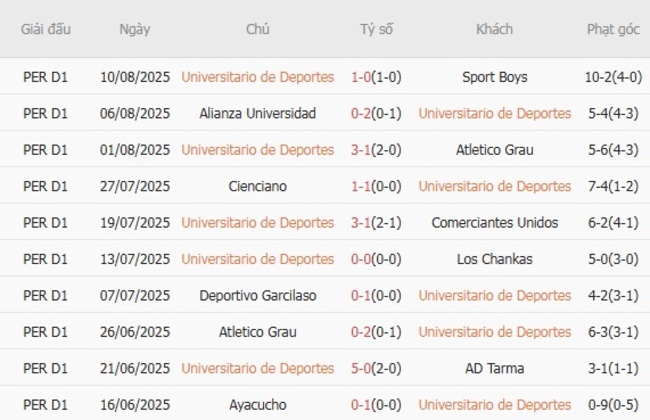Image resolution: width=650 pixels, height=420 pixels.
Task: Open the 1-1(0-0) Cienciano match score
Action: point(377,186)
